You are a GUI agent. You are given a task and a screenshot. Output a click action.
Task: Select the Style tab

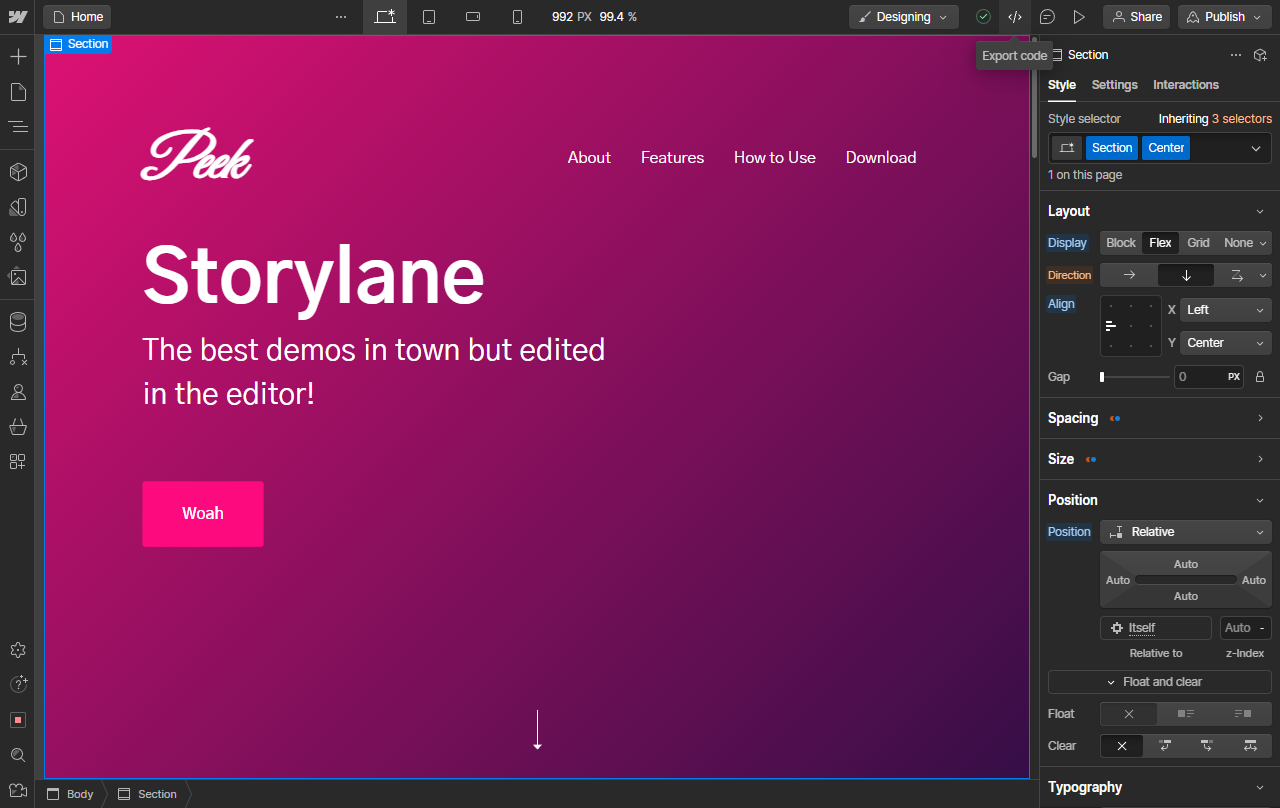click(1062, 85)
